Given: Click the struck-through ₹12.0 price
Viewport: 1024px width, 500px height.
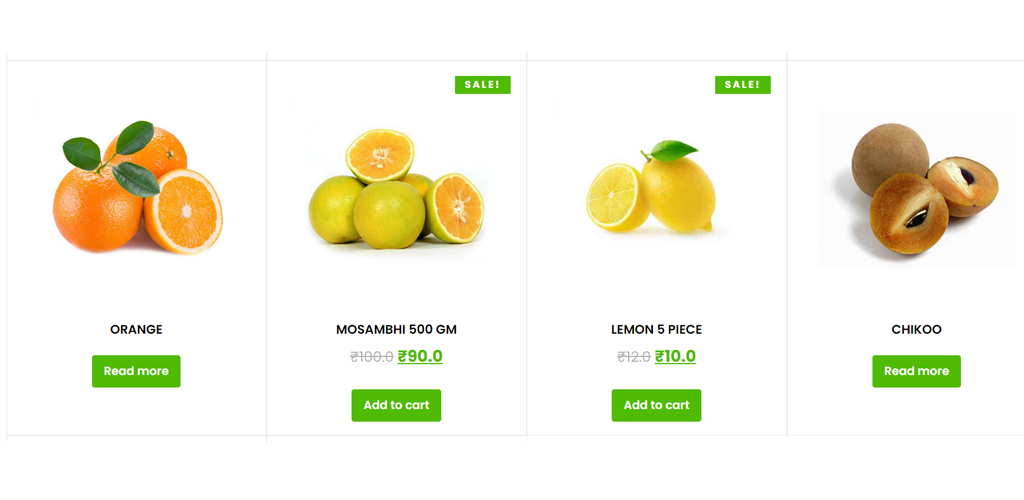Looking at the screenshot, I should click(633, 357).
